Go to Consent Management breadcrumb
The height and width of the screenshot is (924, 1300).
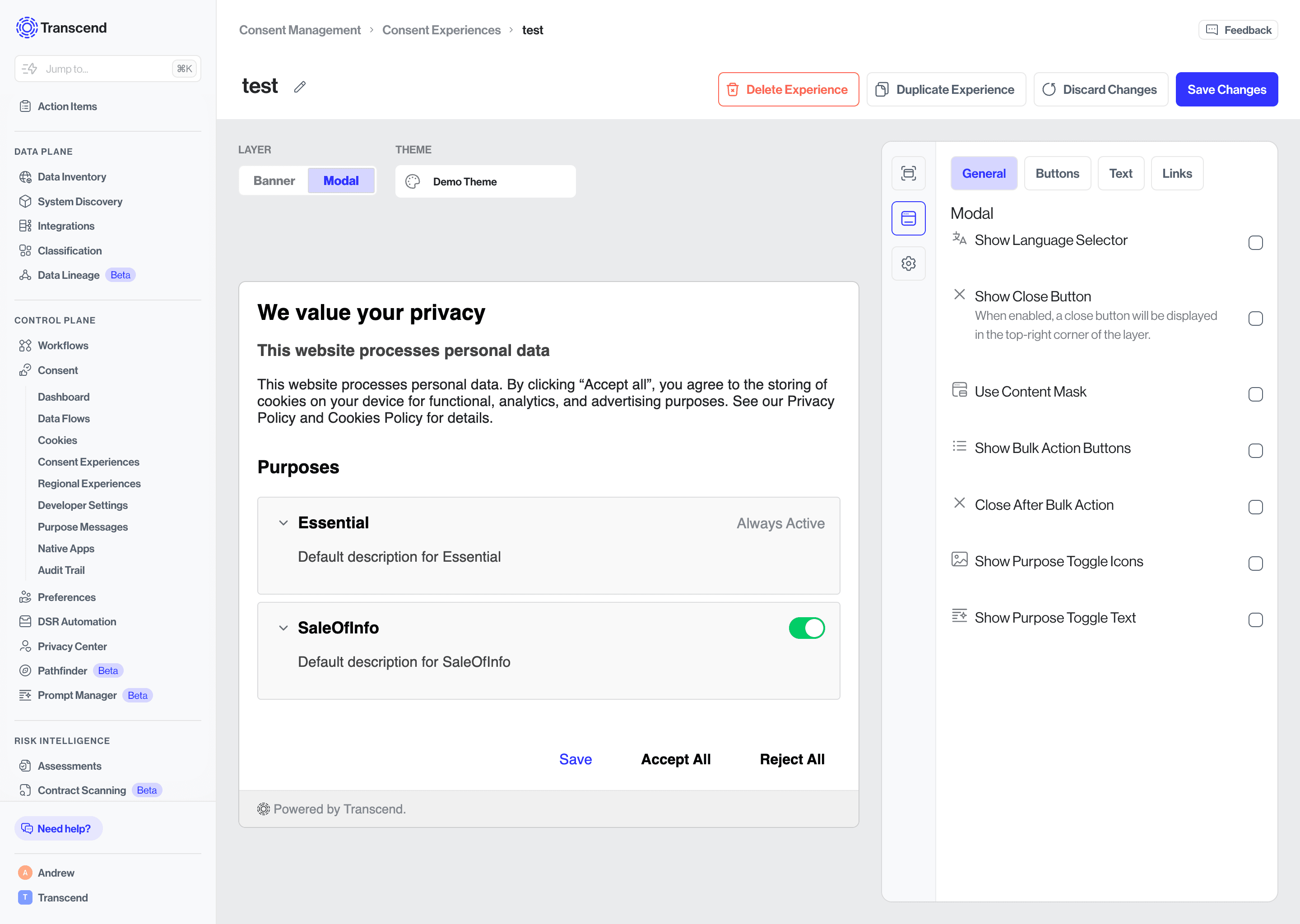coord(299,30)
